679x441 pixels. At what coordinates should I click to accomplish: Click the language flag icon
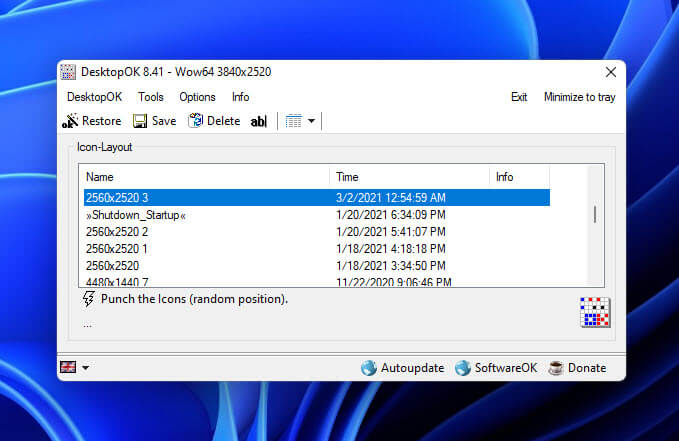tap(68, 367)
